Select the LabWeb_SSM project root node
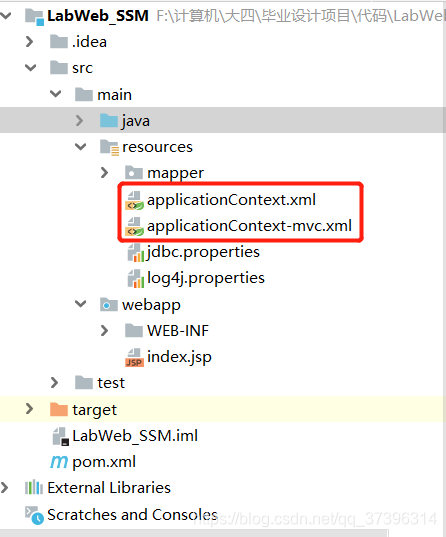This screenshot has height=537, width=446. click(x=98, y=16)
